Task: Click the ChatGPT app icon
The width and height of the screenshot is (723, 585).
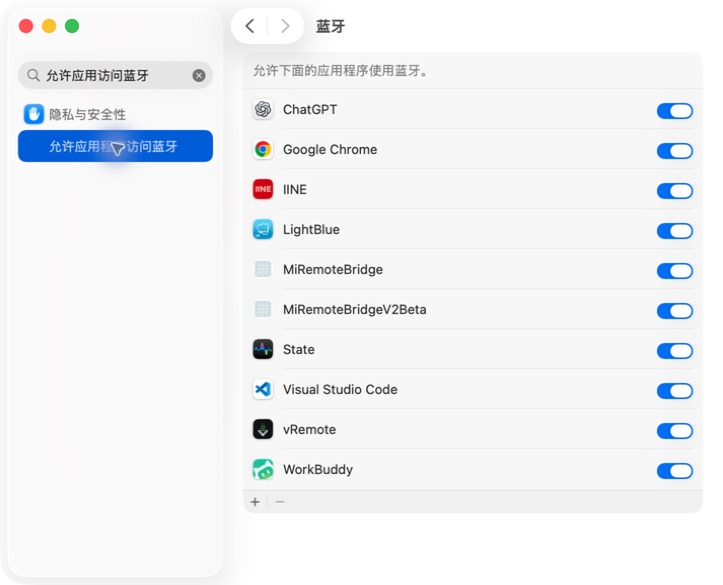Action: (x=263, y=109)
